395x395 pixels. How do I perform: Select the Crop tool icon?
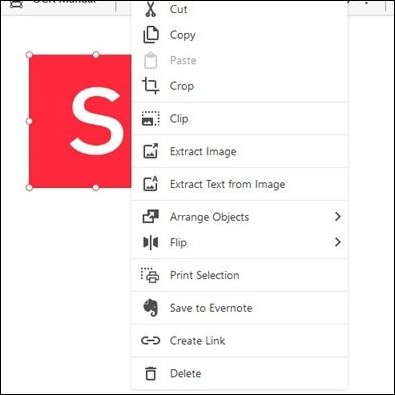click(150, 86)
